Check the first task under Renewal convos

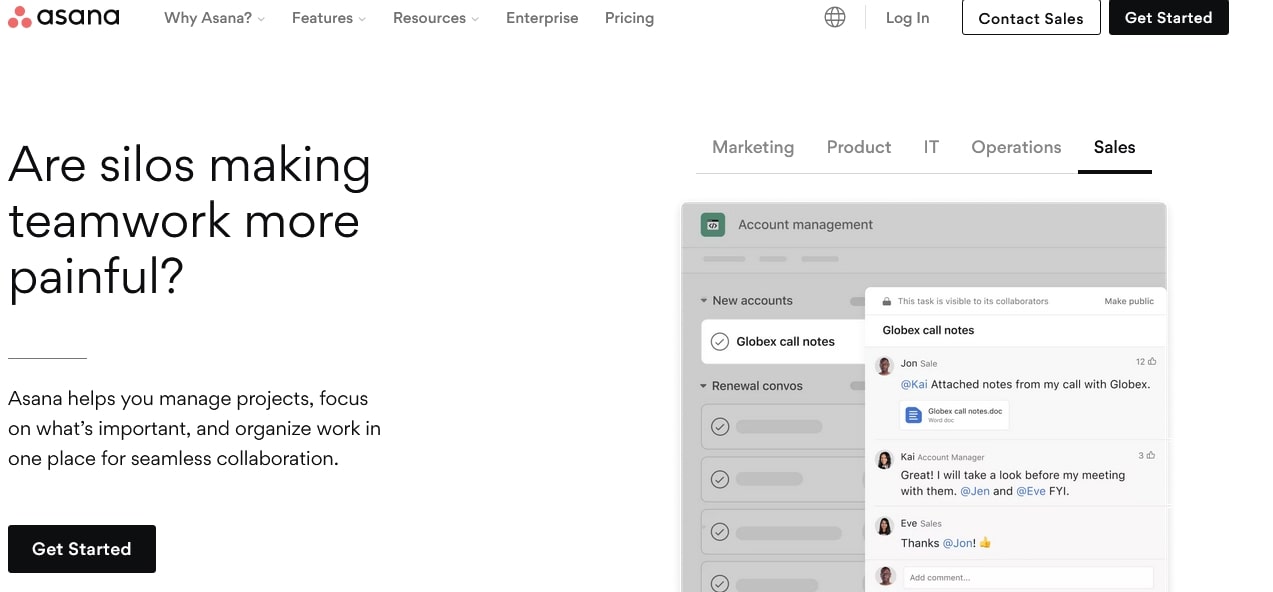[x=720, y=426]
